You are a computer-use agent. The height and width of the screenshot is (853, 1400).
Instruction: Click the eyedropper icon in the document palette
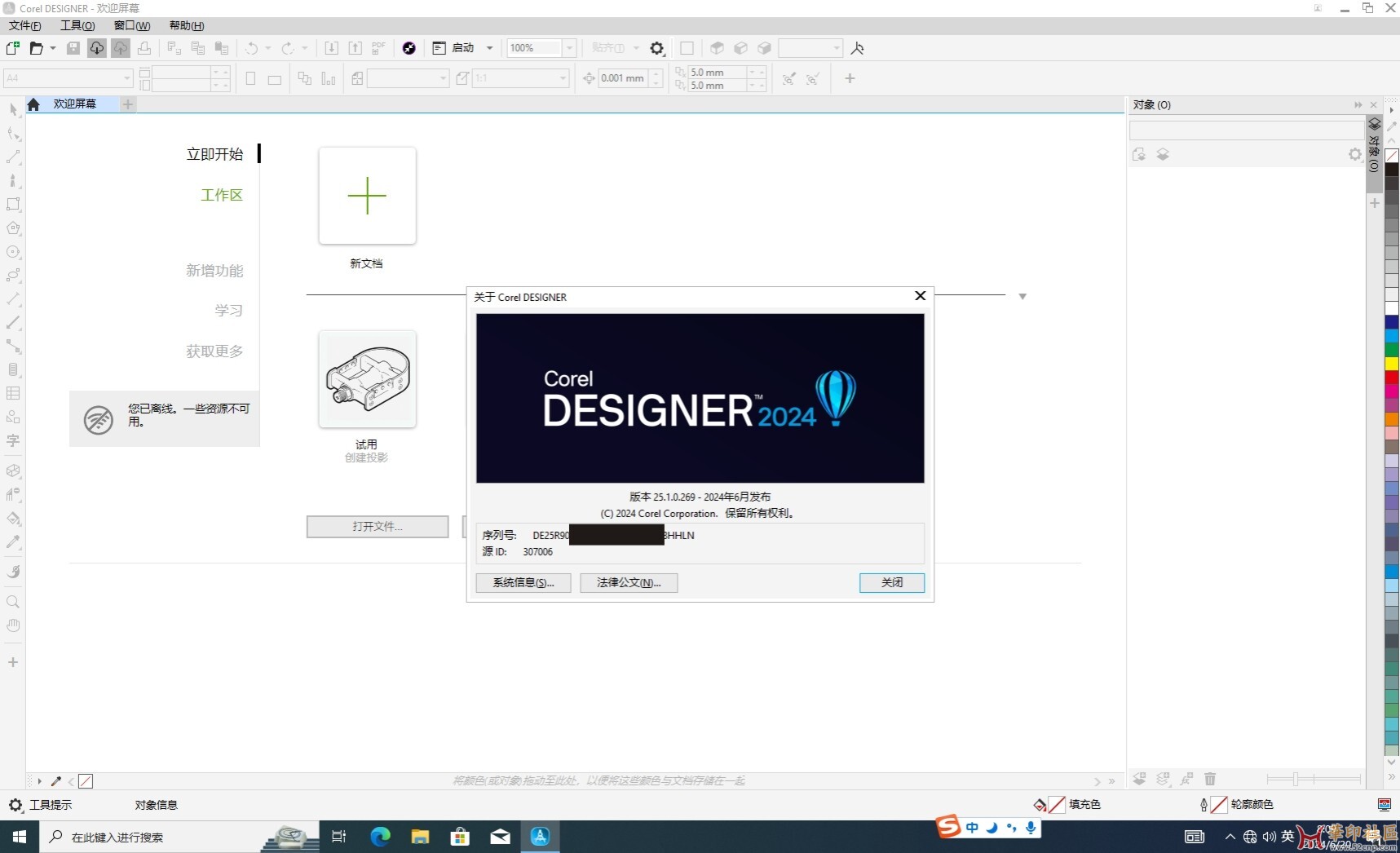[x=56, y=781]
